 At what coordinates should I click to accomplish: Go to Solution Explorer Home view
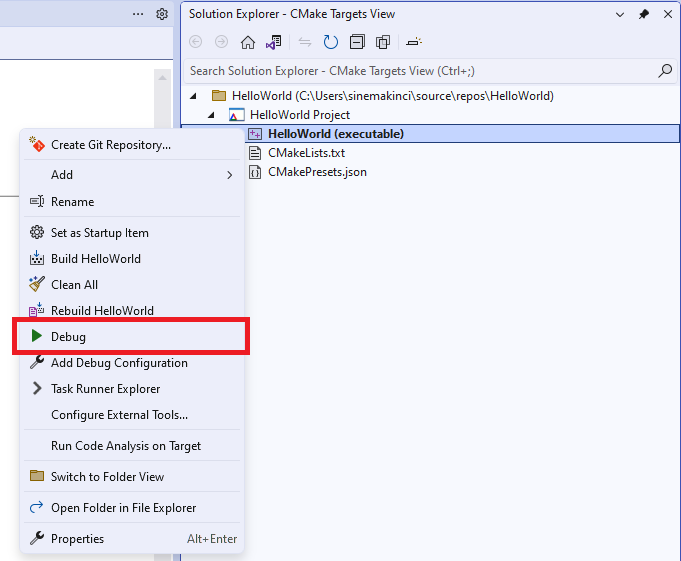[248, 42]
